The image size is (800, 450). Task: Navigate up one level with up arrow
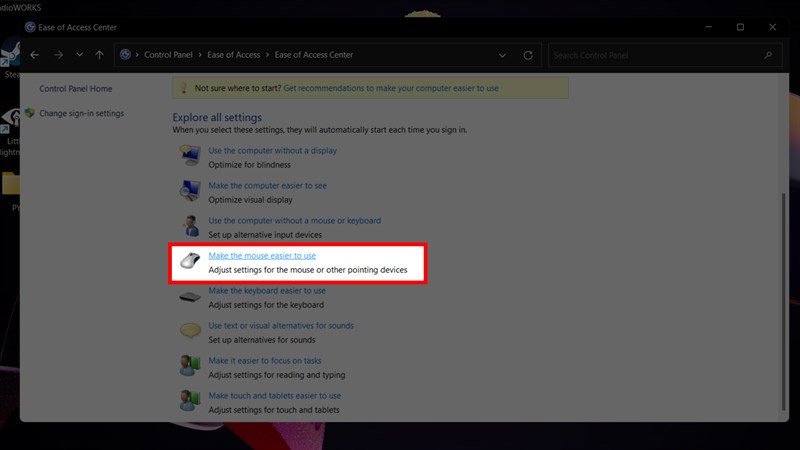pyautogui.click(x=99, y=54)
